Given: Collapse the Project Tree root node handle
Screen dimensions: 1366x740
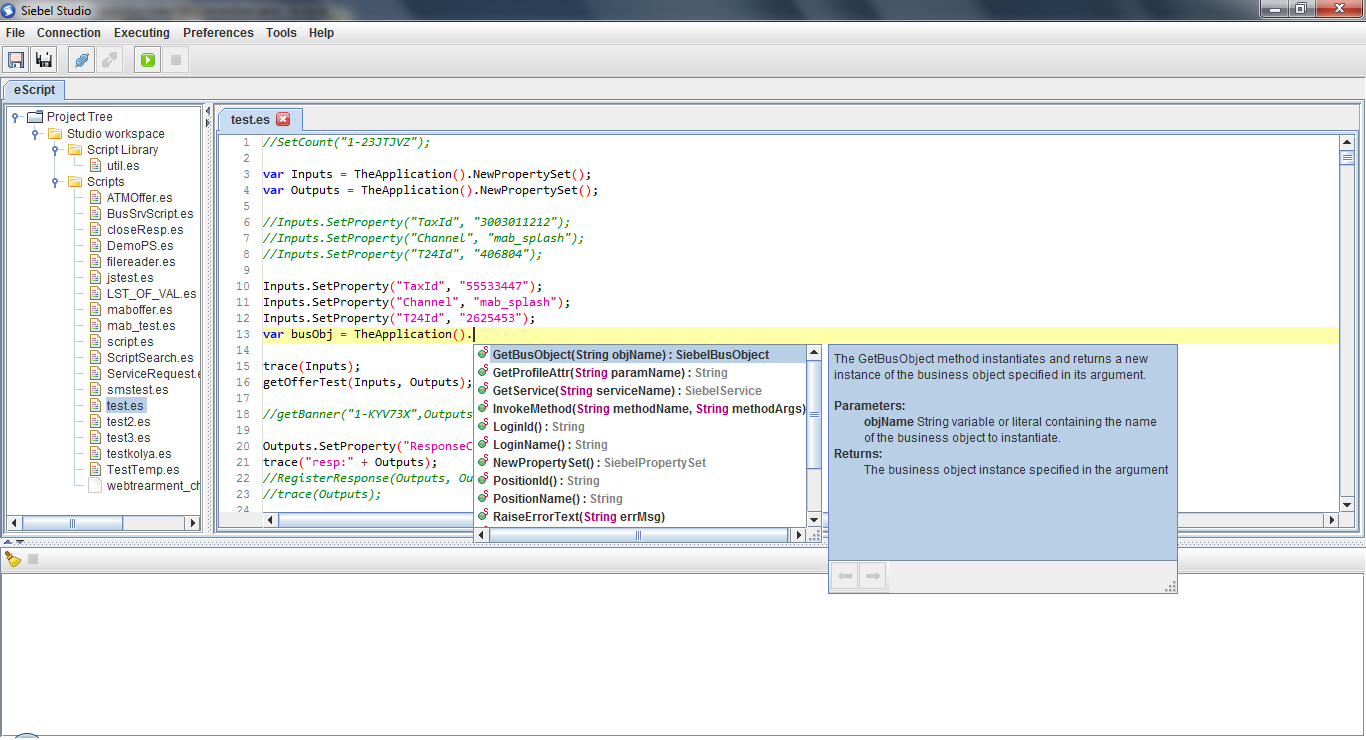Looking at the screenshot, I should tap(15, 117).
